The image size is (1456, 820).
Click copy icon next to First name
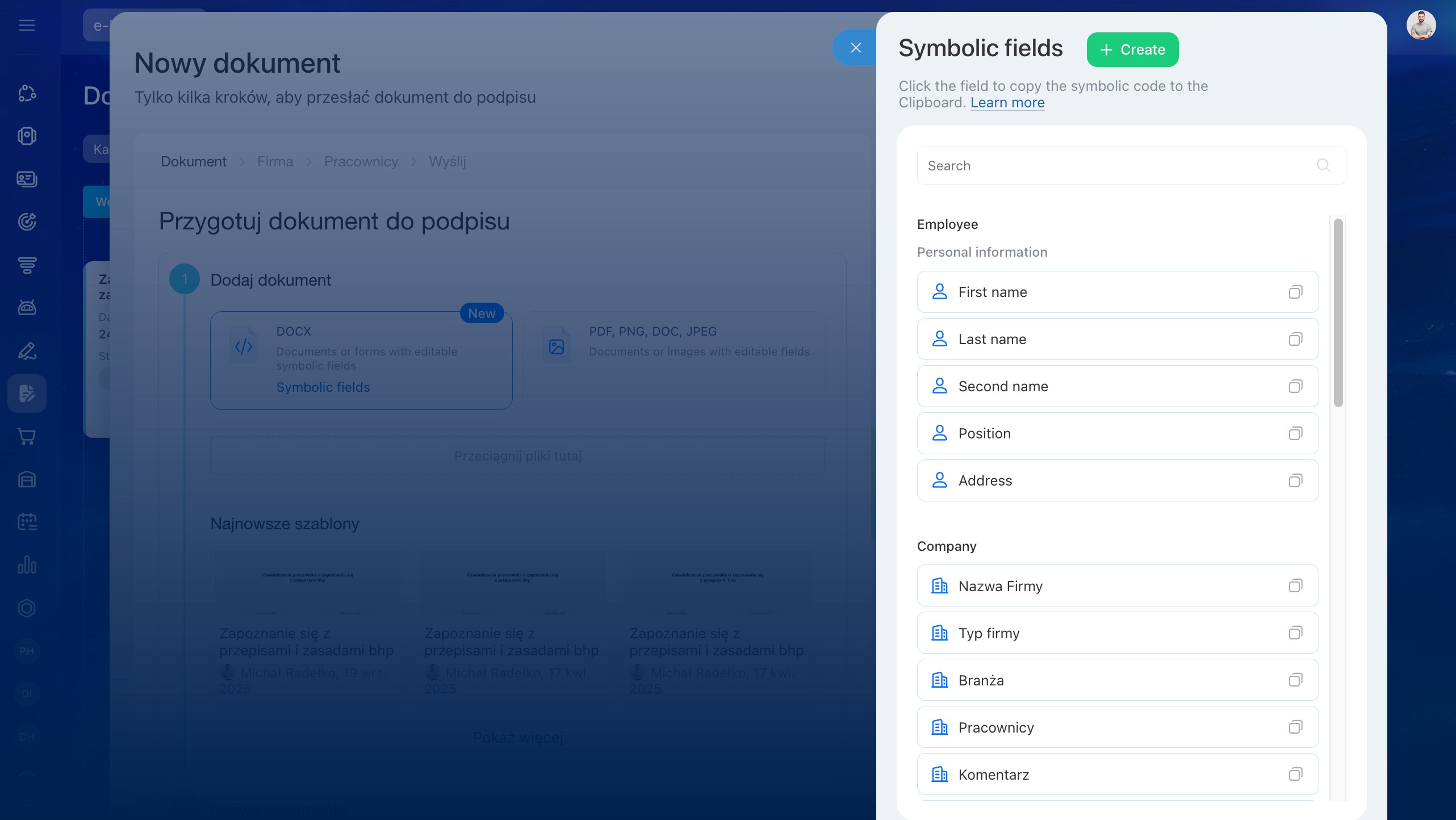[x=1295, y=292]
